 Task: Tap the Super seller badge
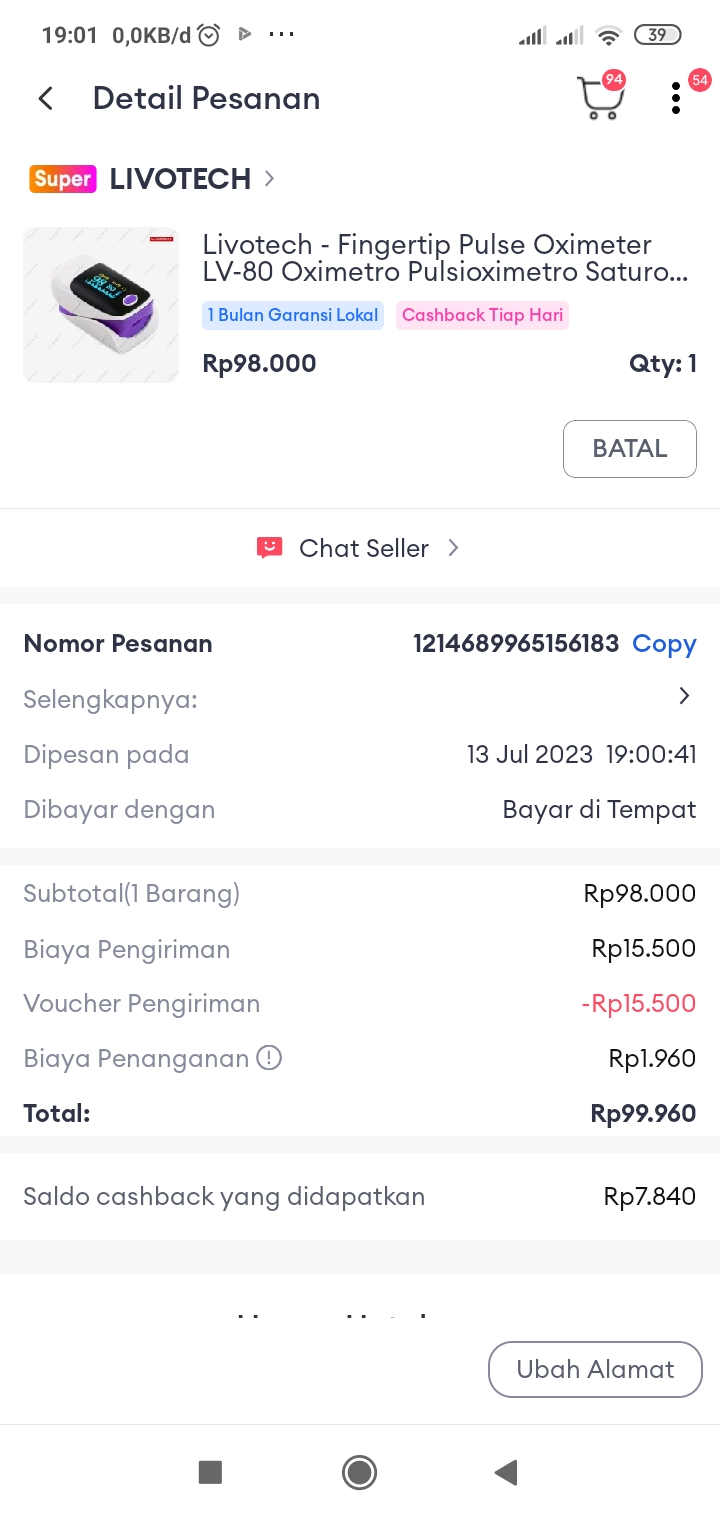coord(62,179)
